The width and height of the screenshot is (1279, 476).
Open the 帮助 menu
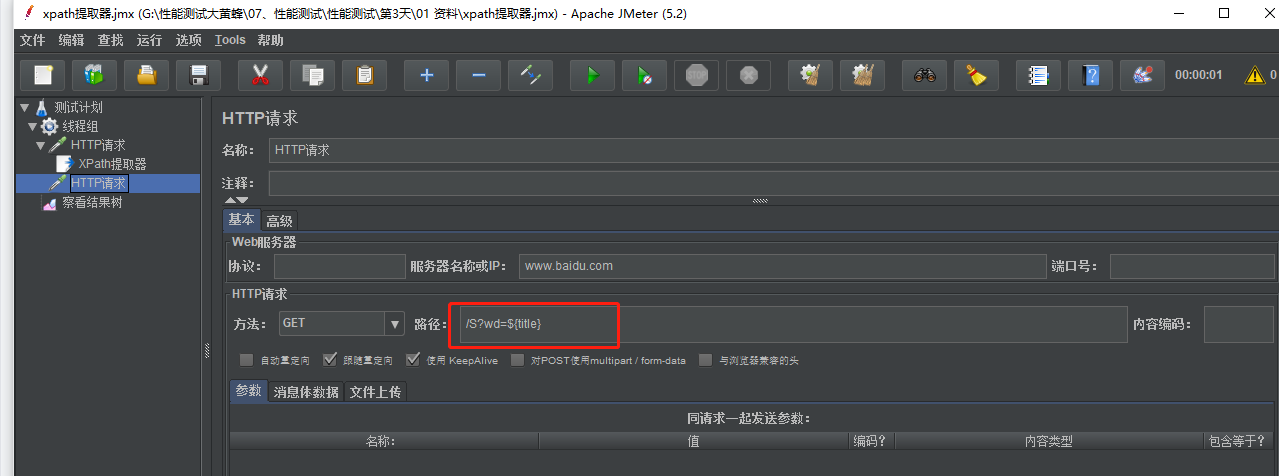pos(271,40)
